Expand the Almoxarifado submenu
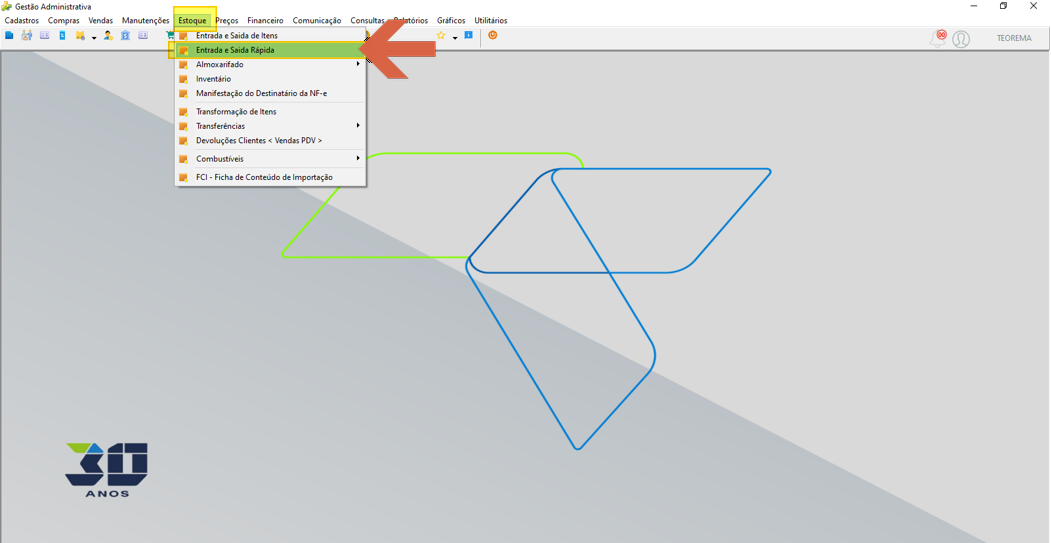The width and height of the screenshot is (1051, 543). tap(271, 64)
